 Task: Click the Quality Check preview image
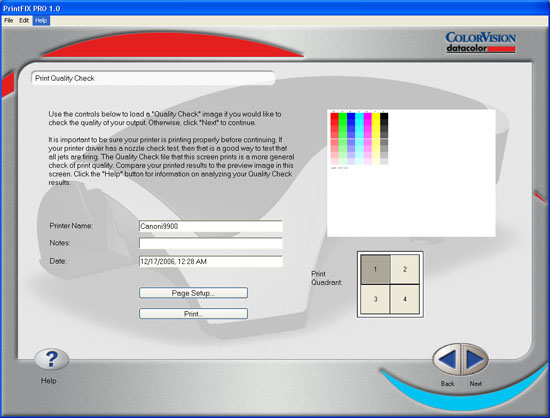coord(411,173)
